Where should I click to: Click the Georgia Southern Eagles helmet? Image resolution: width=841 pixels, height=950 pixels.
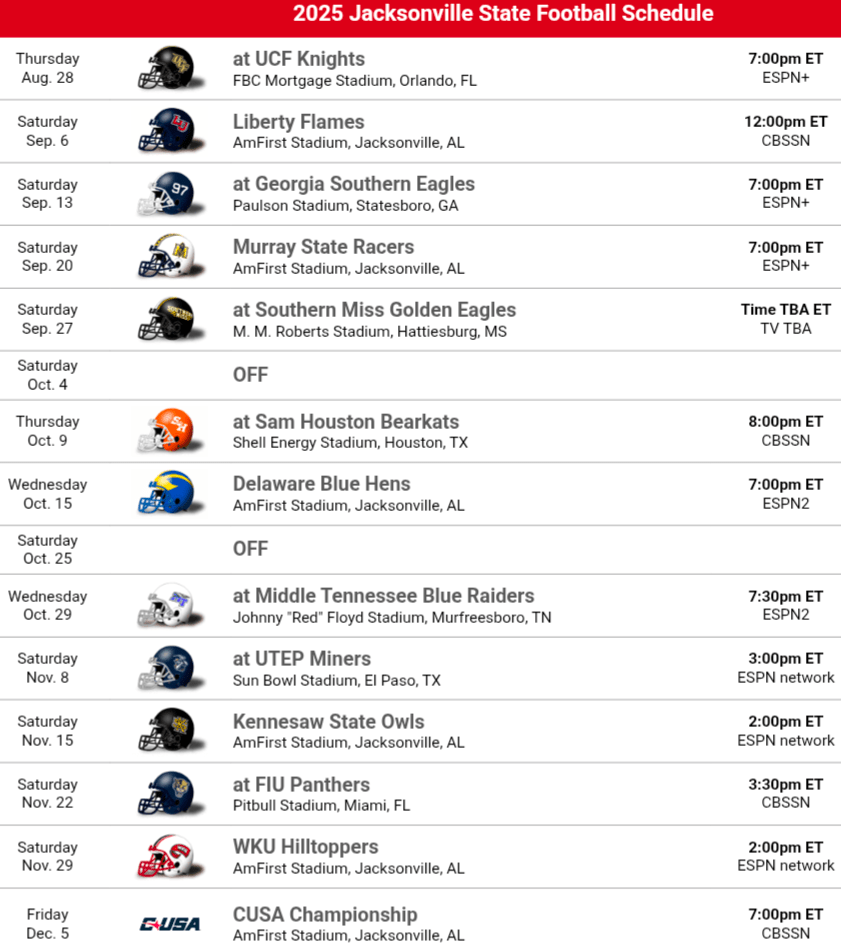[x=165, y=193]
